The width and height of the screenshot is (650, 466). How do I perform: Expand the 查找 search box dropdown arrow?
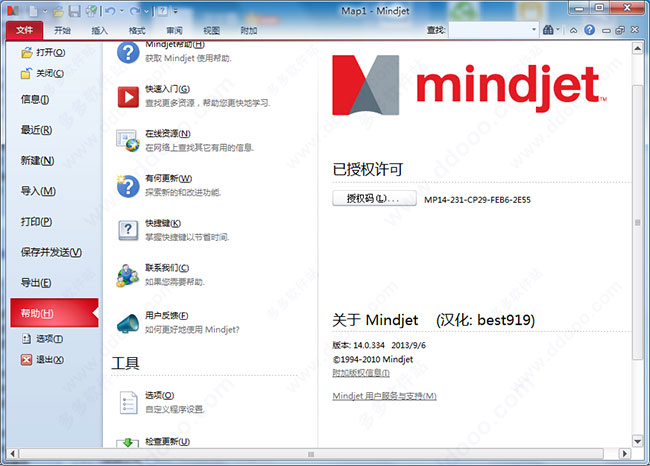(x=534, y=30)
